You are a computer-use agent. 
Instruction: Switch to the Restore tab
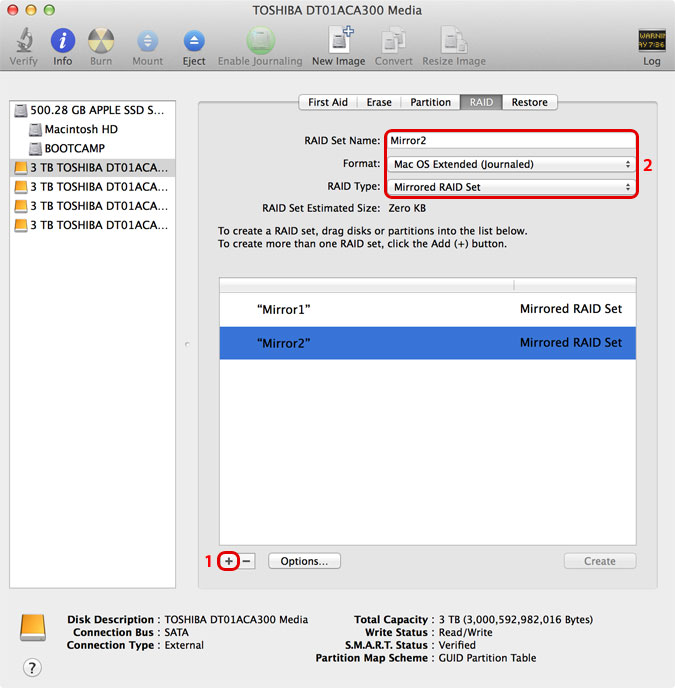click(x=529, y=102)
